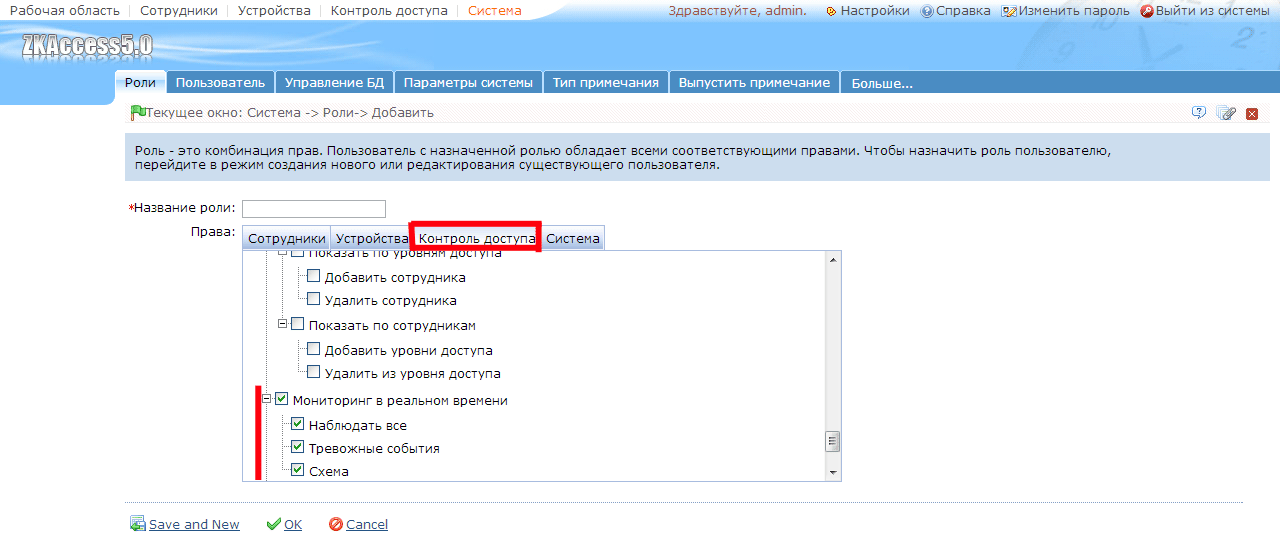This screenshot has width=1280, height=556.
Task: Switch to the Управление БД tab
Action: click(334, 83)
